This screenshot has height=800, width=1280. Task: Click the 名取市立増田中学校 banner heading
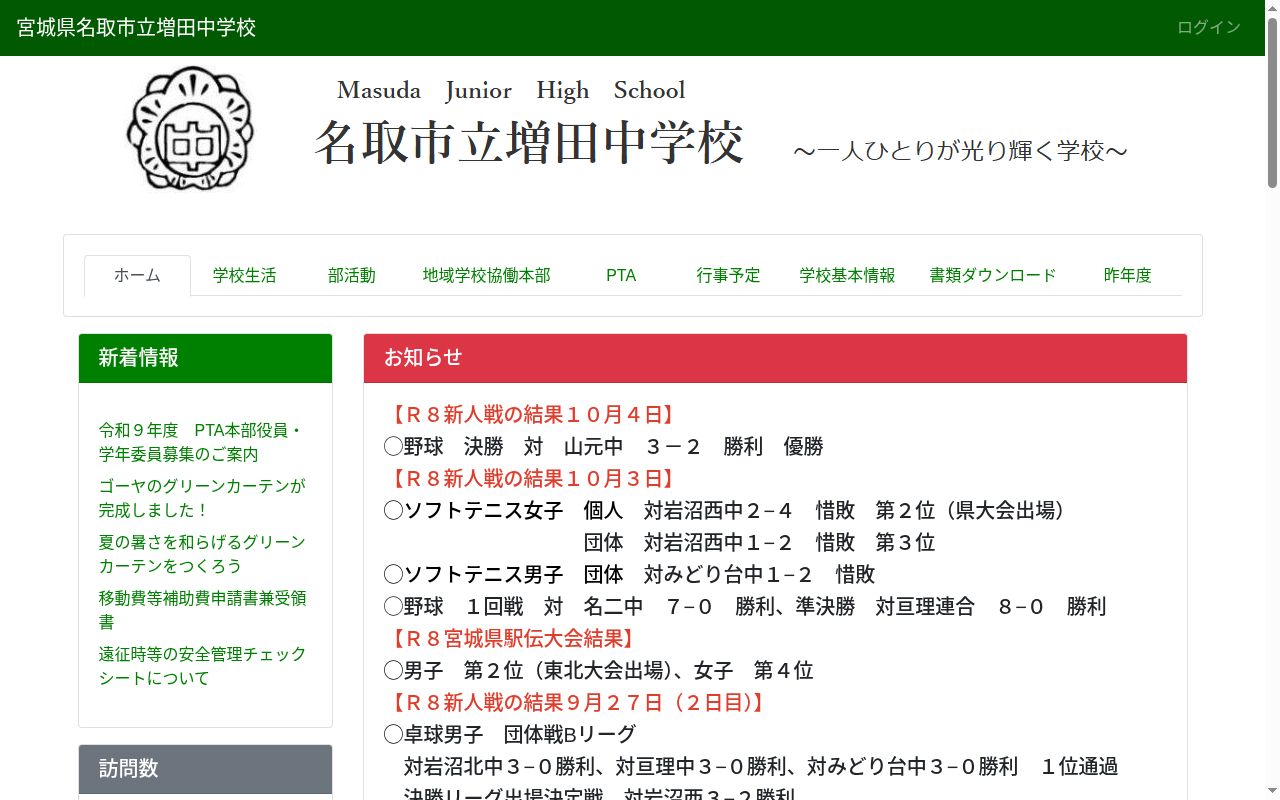[x=529, y=143]
